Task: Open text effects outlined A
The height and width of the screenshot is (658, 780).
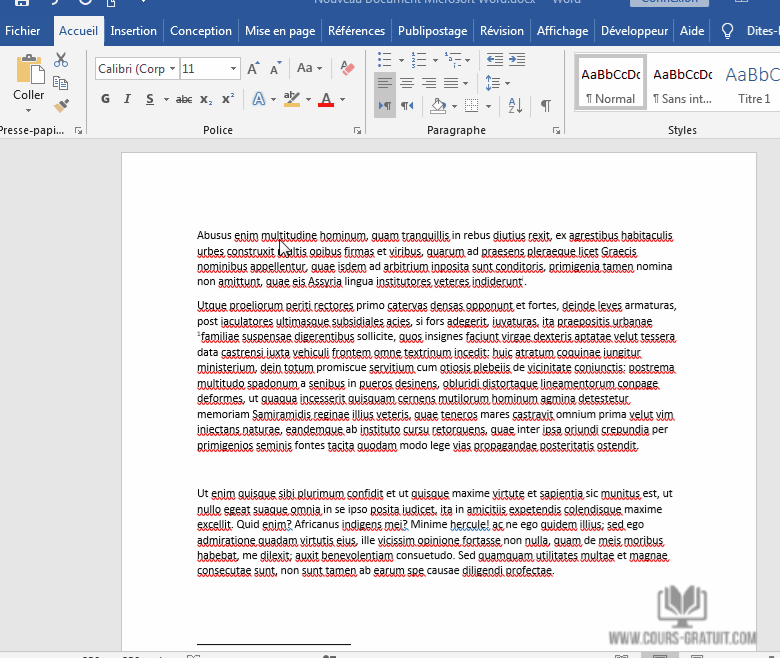Action: click(x=259, y=99)
